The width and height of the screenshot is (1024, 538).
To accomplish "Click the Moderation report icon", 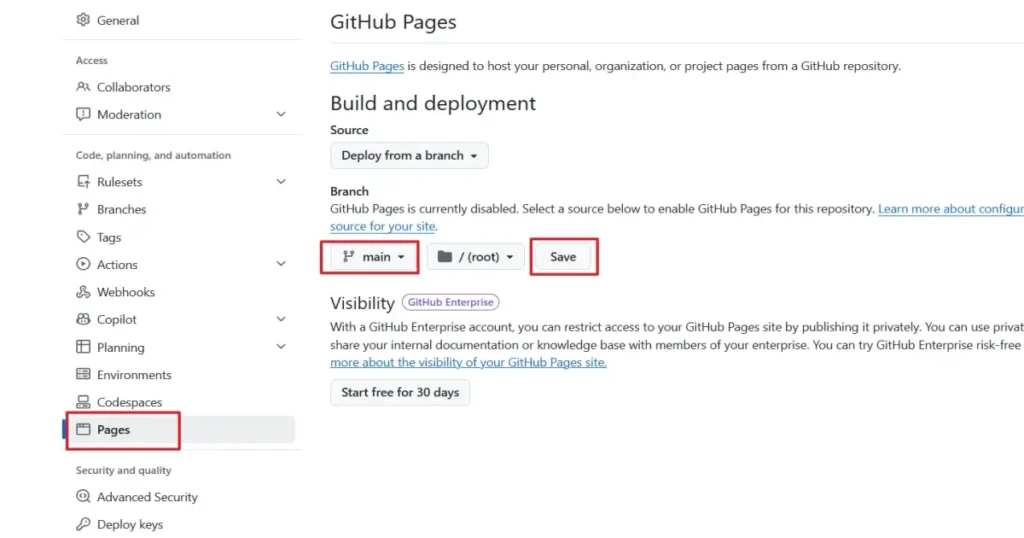I will (83, 114).
